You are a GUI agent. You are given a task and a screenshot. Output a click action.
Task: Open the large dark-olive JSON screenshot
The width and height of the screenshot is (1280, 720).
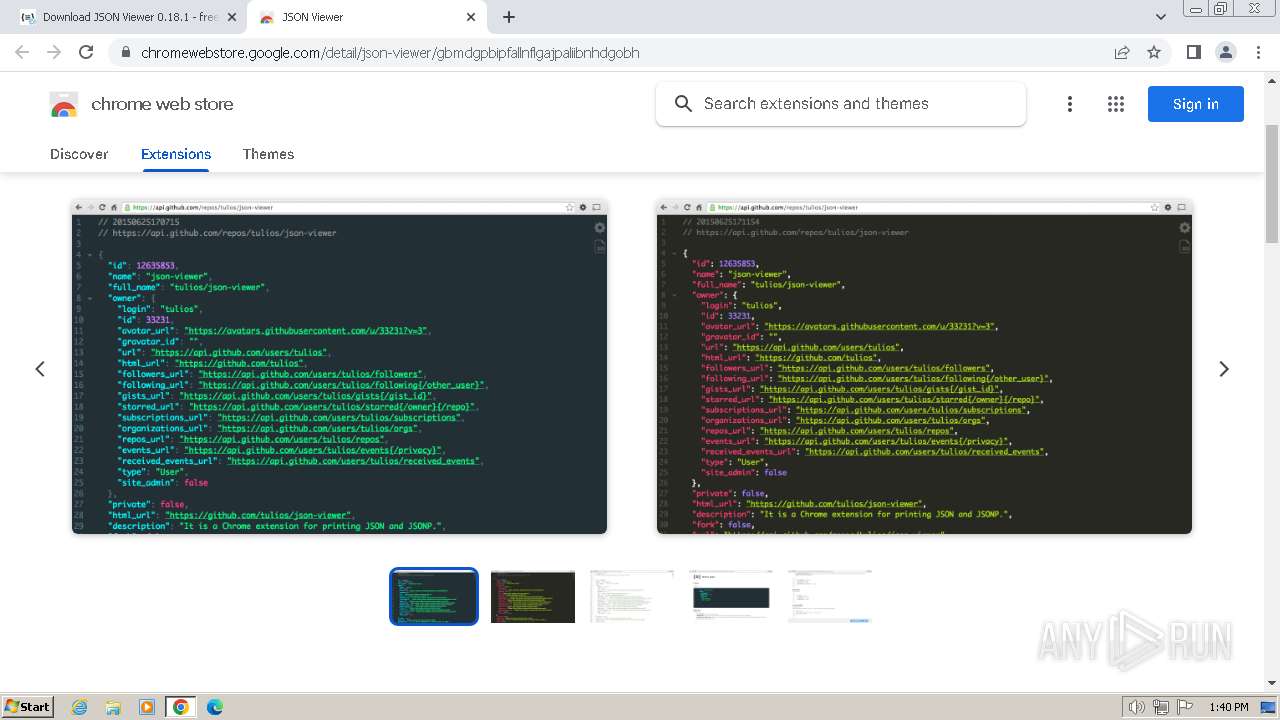(x=924, y=367)
